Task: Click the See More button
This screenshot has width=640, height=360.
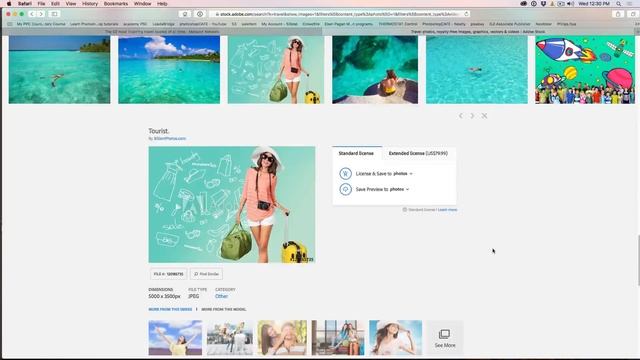Action: [445, 338]
